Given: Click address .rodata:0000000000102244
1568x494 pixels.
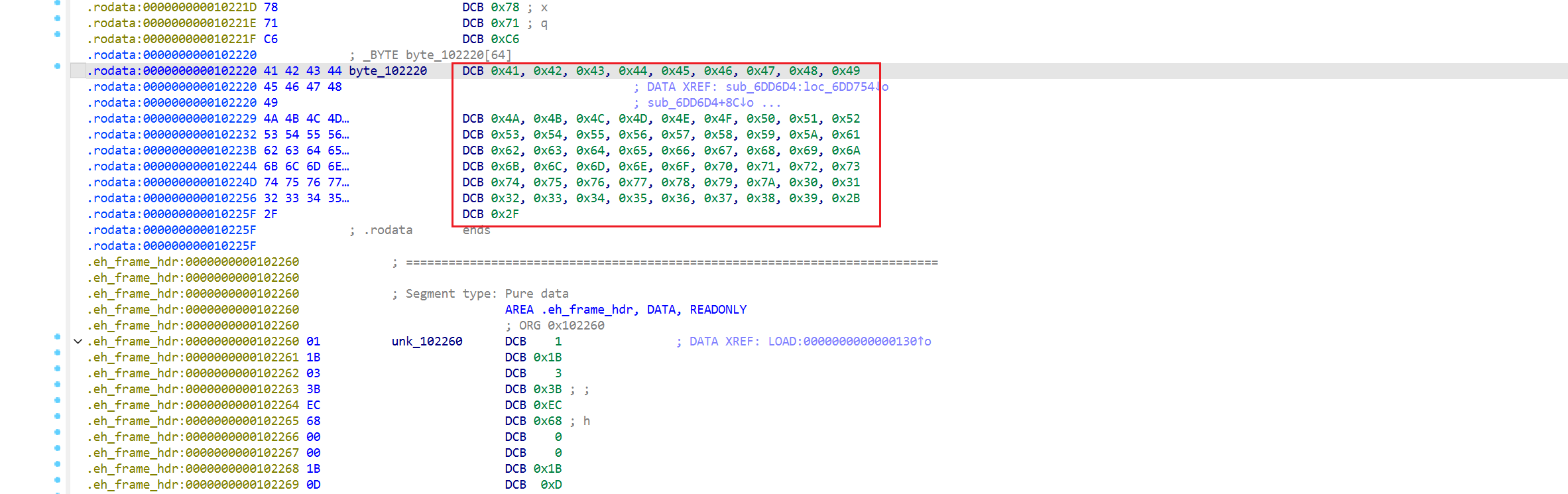Looking at the screenshot, I should [172, 166].
